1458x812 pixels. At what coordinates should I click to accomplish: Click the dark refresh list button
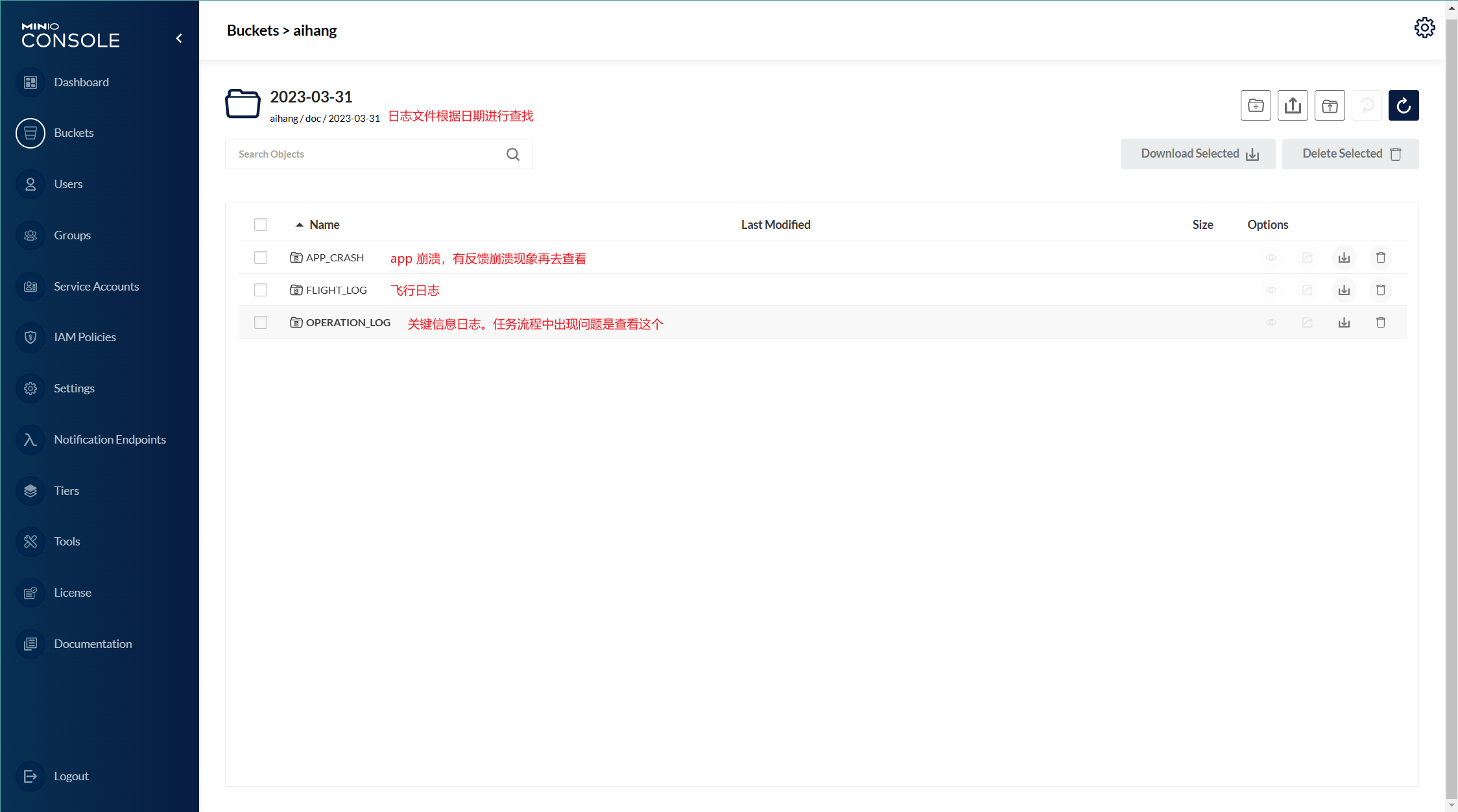1404,106
